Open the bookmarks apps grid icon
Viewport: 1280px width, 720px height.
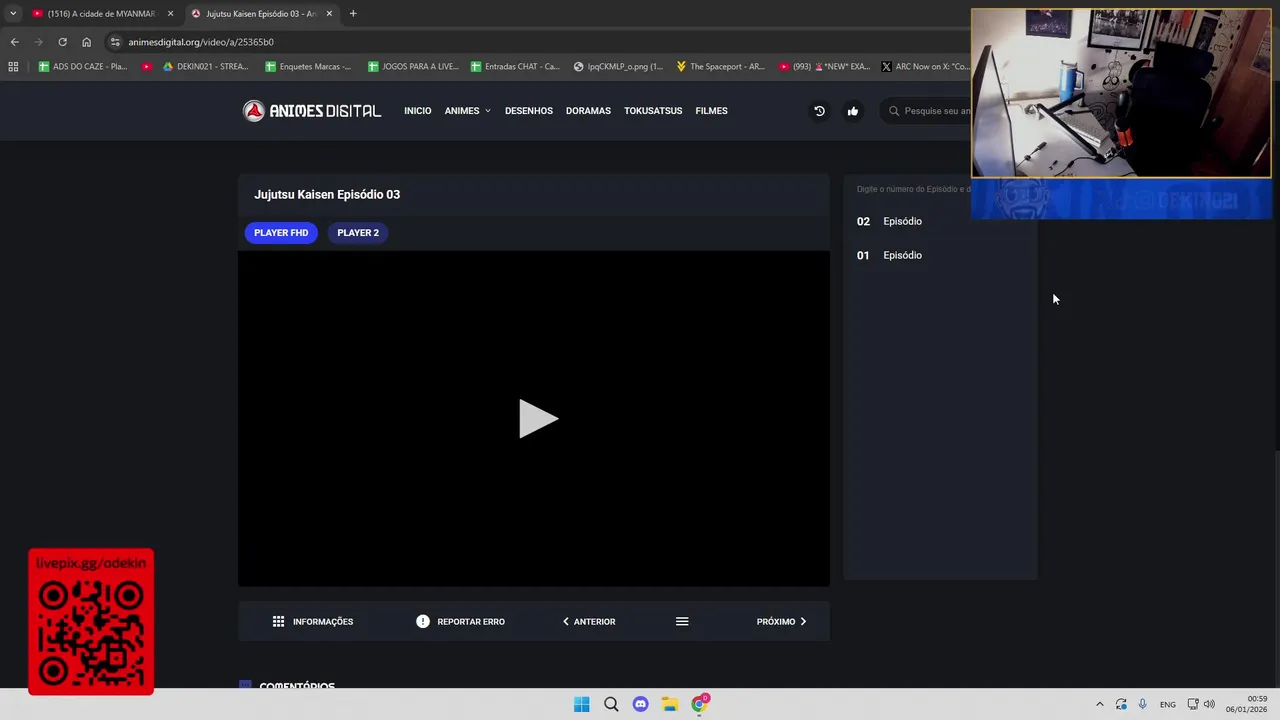tap(13, 66)
